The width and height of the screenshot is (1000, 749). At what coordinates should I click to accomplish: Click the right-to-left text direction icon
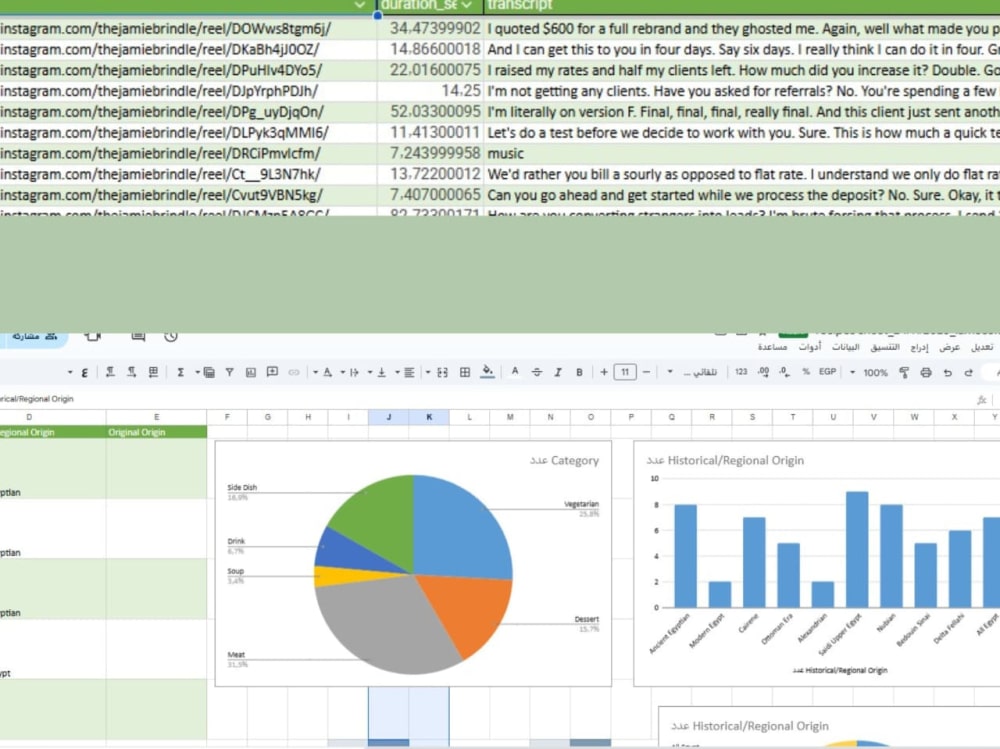click(110, 372)
